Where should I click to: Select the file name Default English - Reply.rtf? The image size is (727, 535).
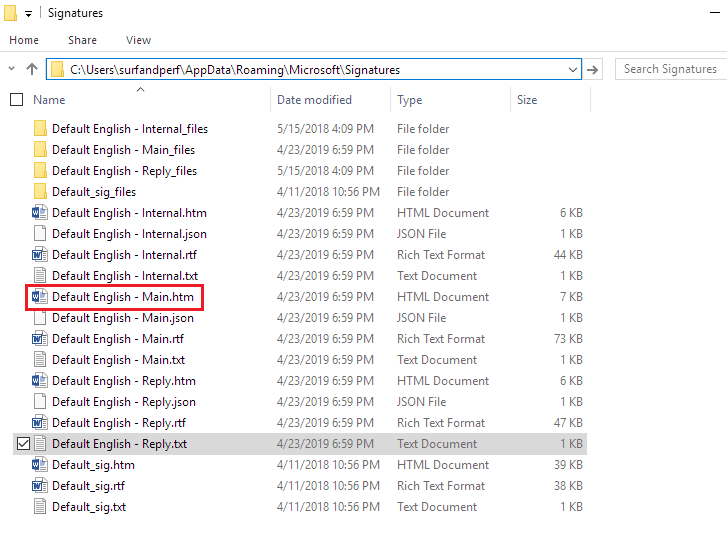(119, 423)
